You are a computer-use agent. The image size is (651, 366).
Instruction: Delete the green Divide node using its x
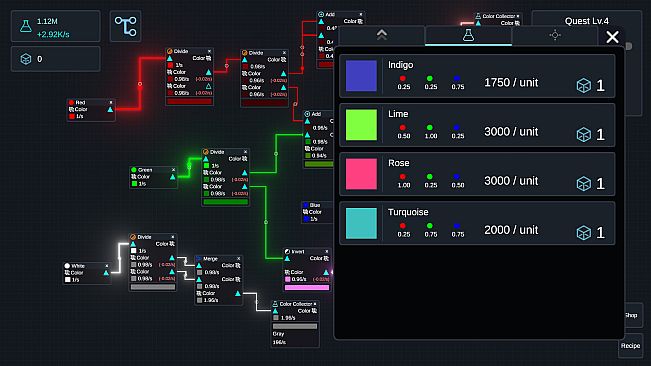tap(245, 152)
